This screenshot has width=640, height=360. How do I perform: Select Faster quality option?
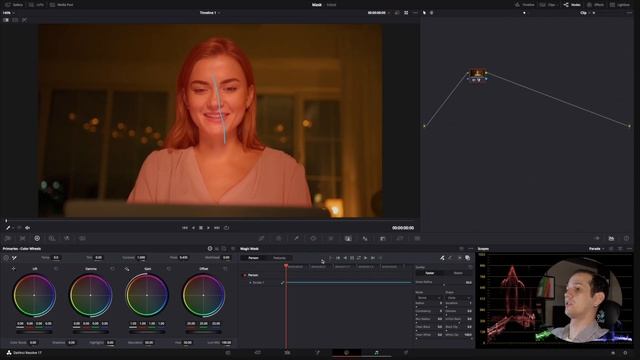(429, 273)
